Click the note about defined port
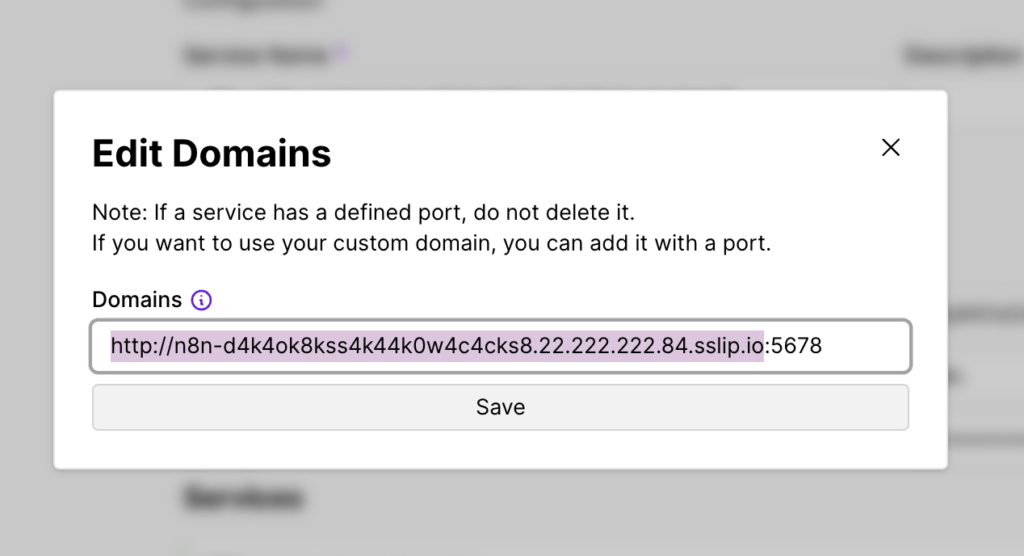 tap(364, 213)
